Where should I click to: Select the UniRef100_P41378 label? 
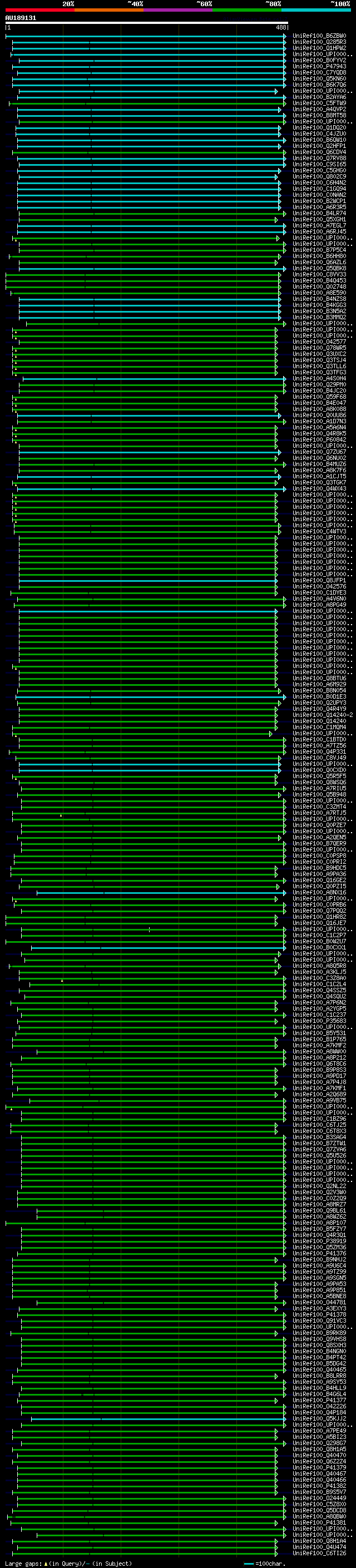coord(319,1314)
